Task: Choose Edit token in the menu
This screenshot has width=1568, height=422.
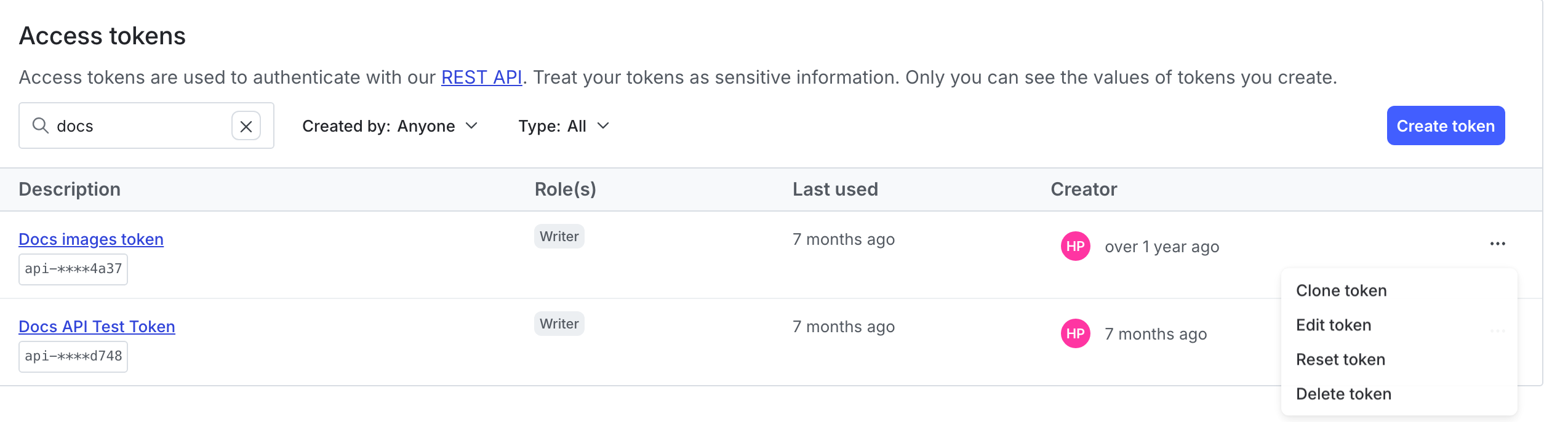Action: [1332, 324]
